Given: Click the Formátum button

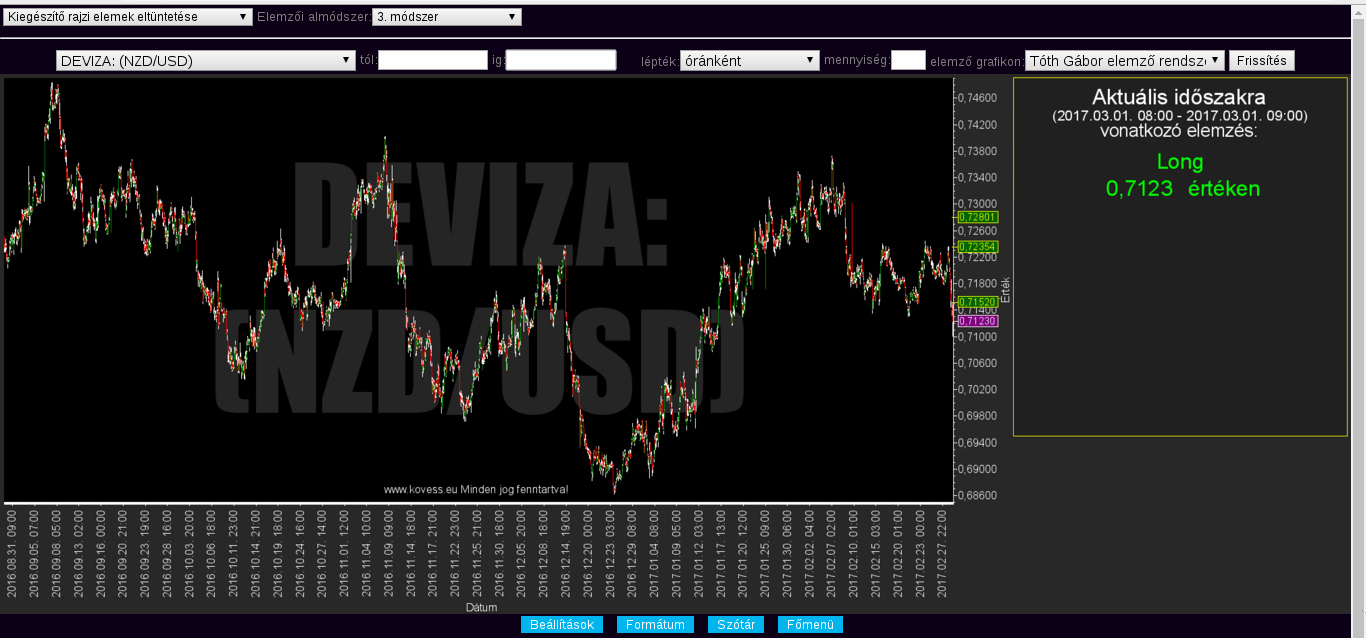Looking at the screenshot, I should tap(655, 625).
